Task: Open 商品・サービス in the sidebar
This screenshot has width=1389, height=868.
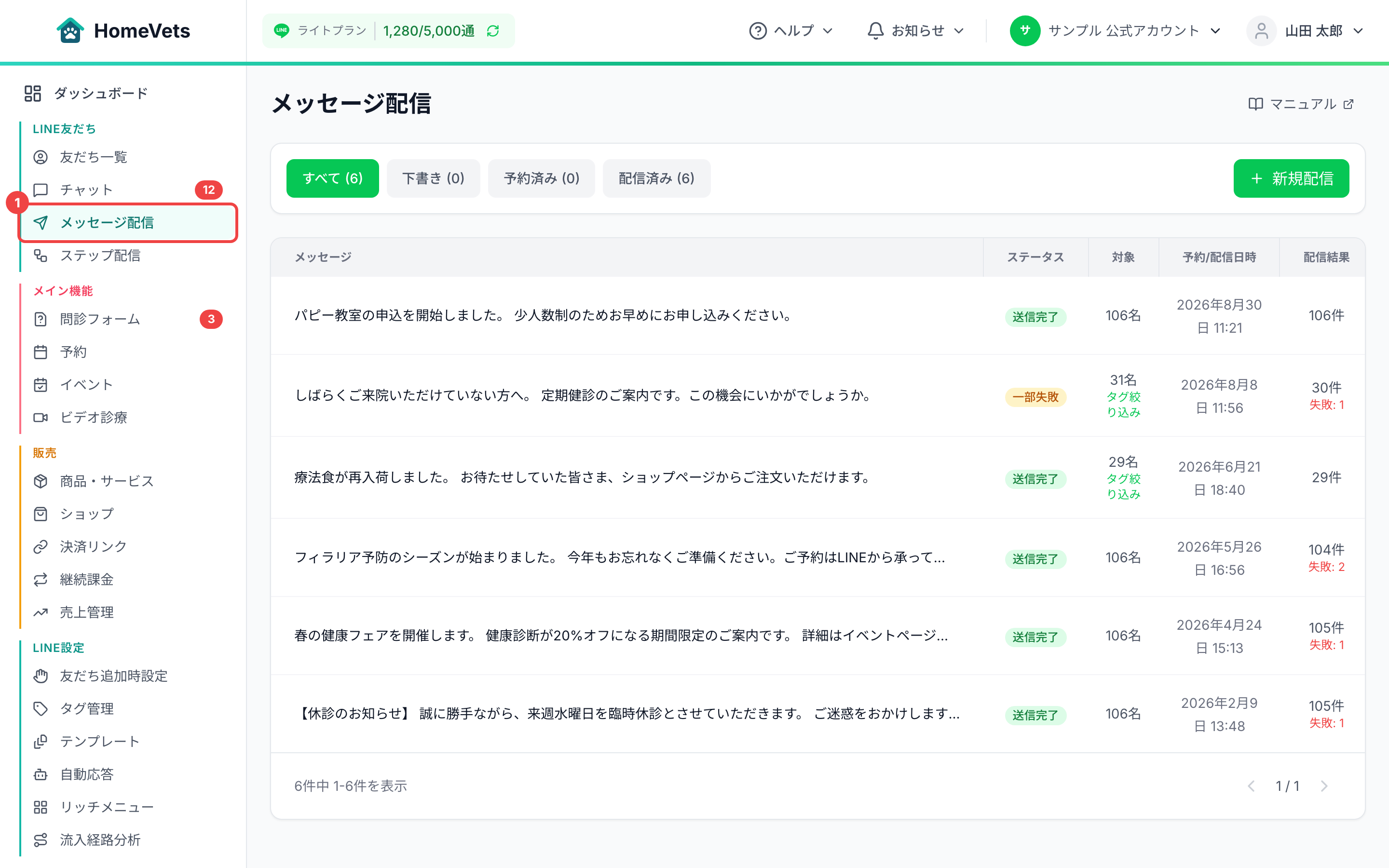Action: [94, 481]
